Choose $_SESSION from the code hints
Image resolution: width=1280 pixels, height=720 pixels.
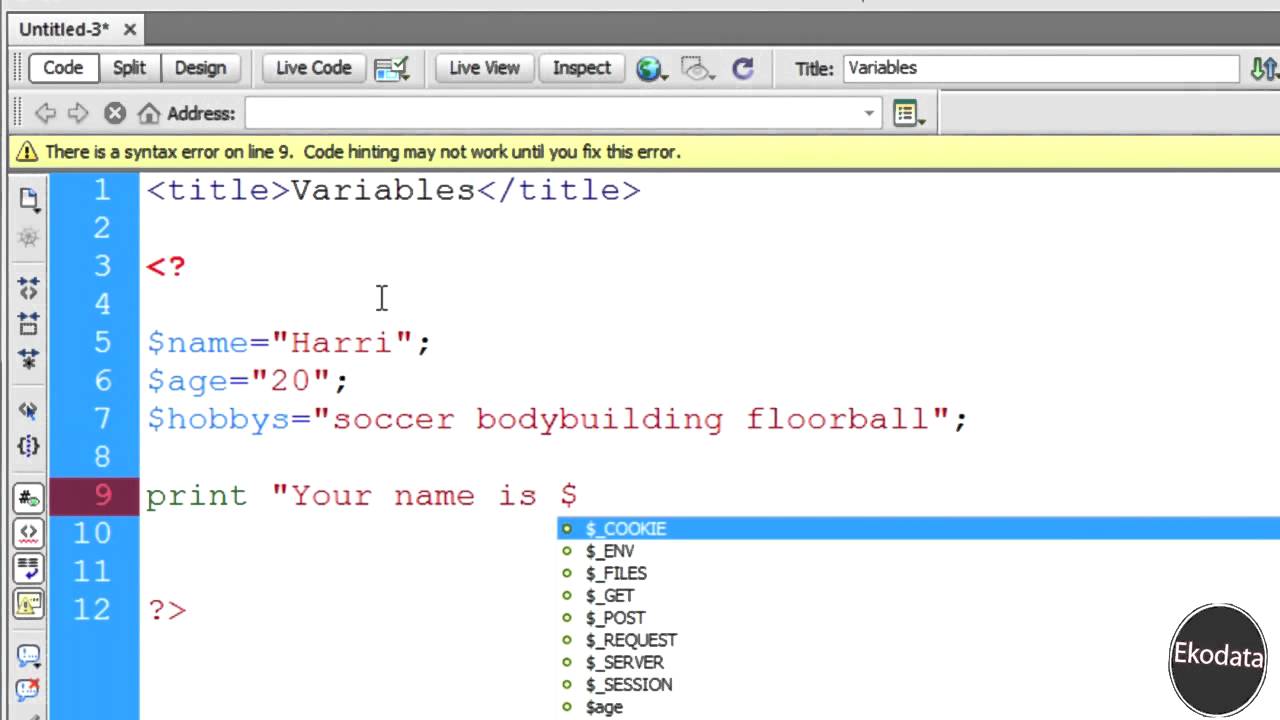[918, 685]
